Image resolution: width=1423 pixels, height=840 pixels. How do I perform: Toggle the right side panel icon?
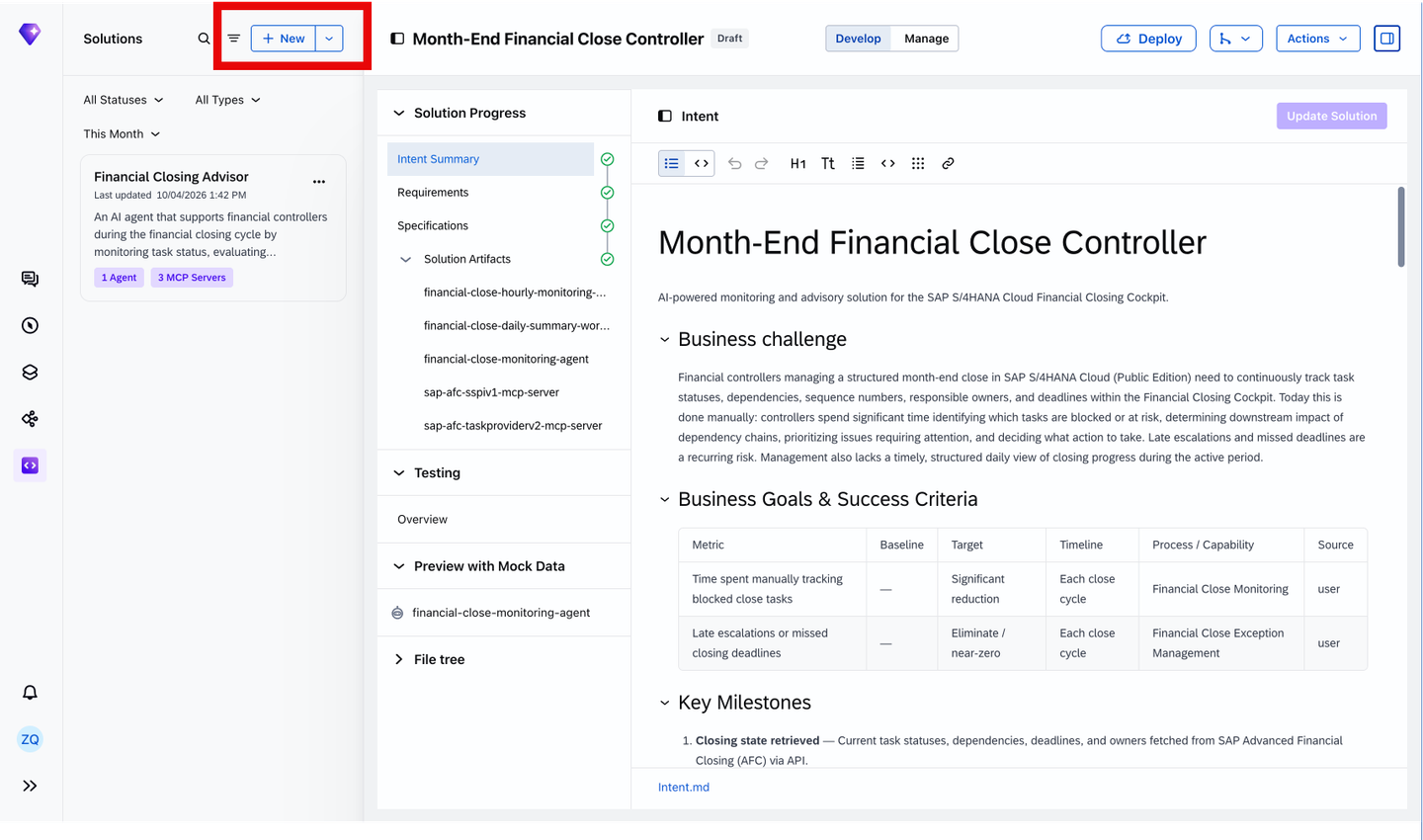tap(1387, 39)
